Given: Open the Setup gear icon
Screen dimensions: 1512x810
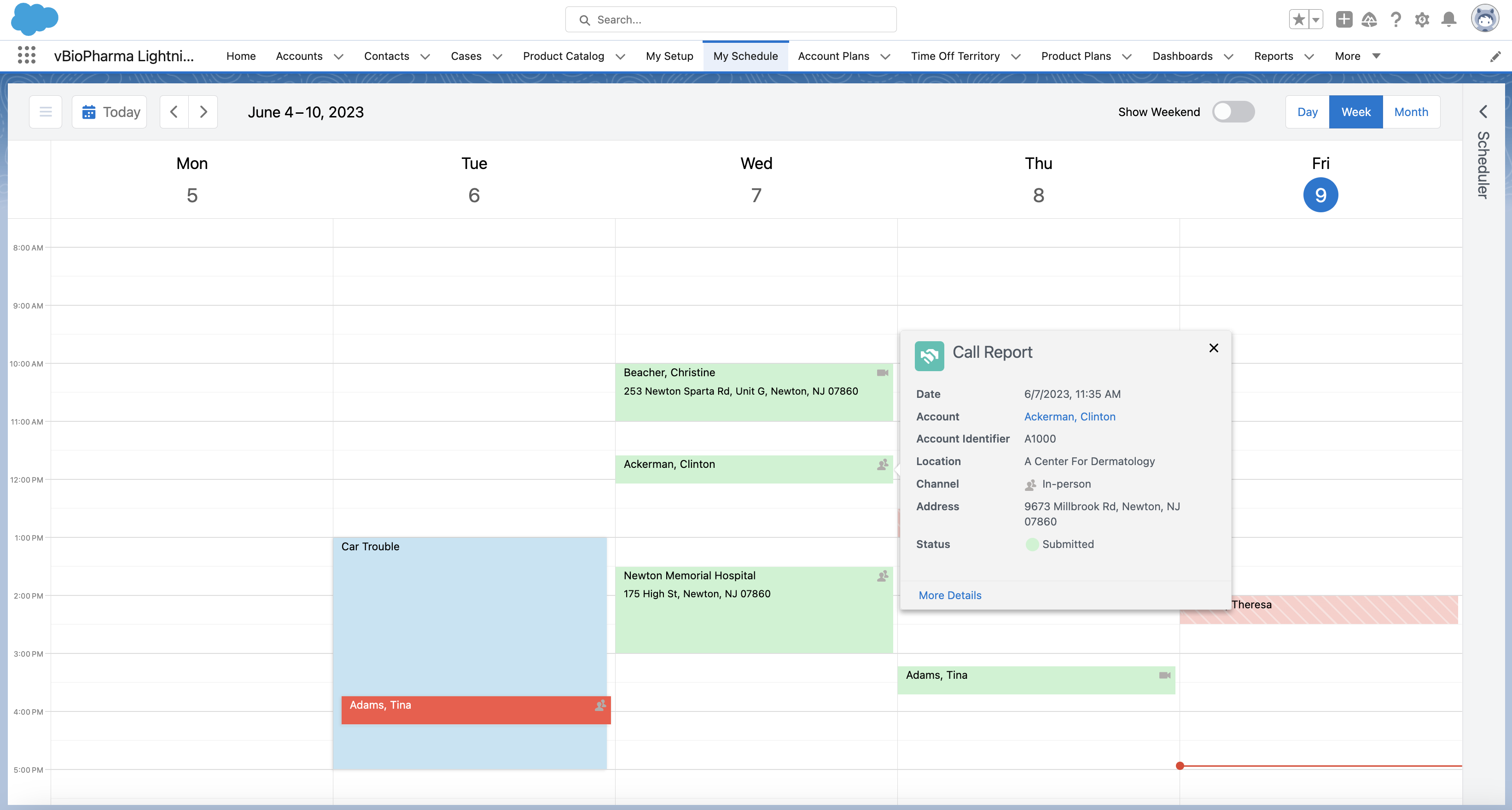Looking at the screenshot, I should [1422, 19].
